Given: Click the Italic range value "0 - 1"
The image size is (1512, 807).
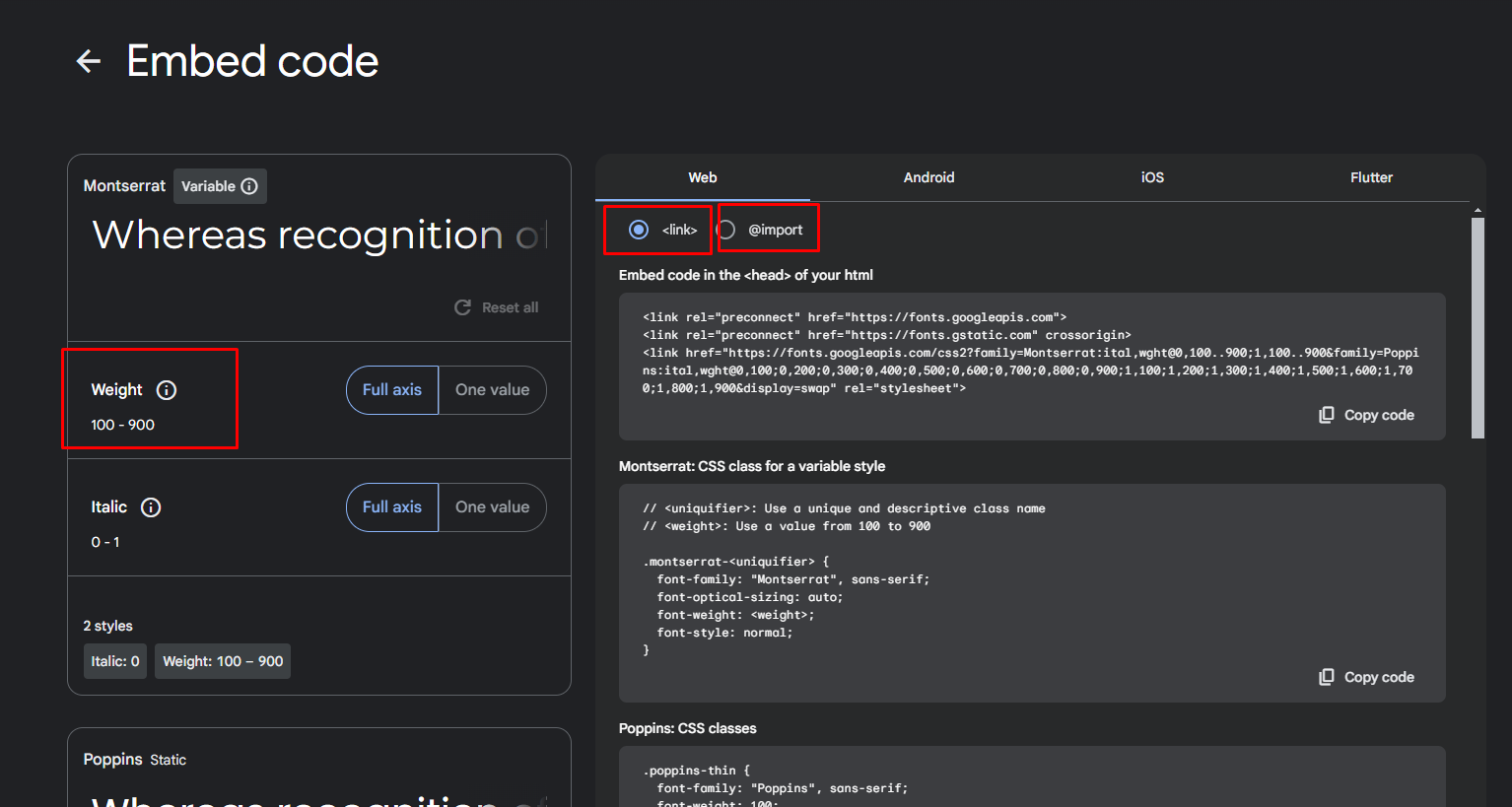Looking at the screenshot, I should (x=105, y=542).
